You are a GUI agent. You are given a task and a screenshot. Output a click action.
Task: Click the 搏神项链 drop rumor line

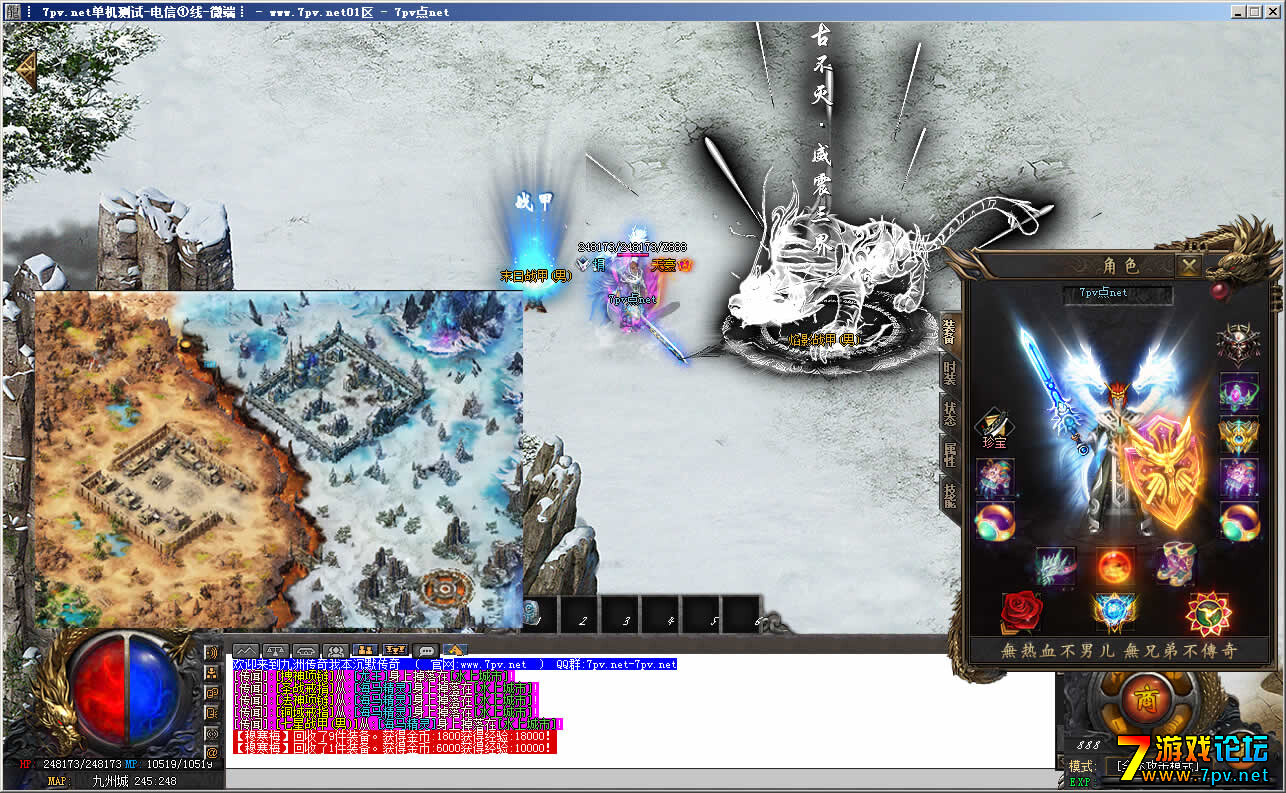coord(372,676)
